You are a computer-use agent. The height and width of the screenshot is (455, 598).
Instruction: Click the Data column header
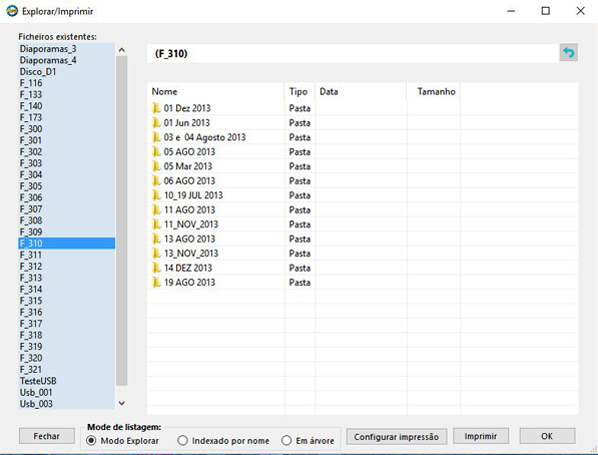point(361,92)
